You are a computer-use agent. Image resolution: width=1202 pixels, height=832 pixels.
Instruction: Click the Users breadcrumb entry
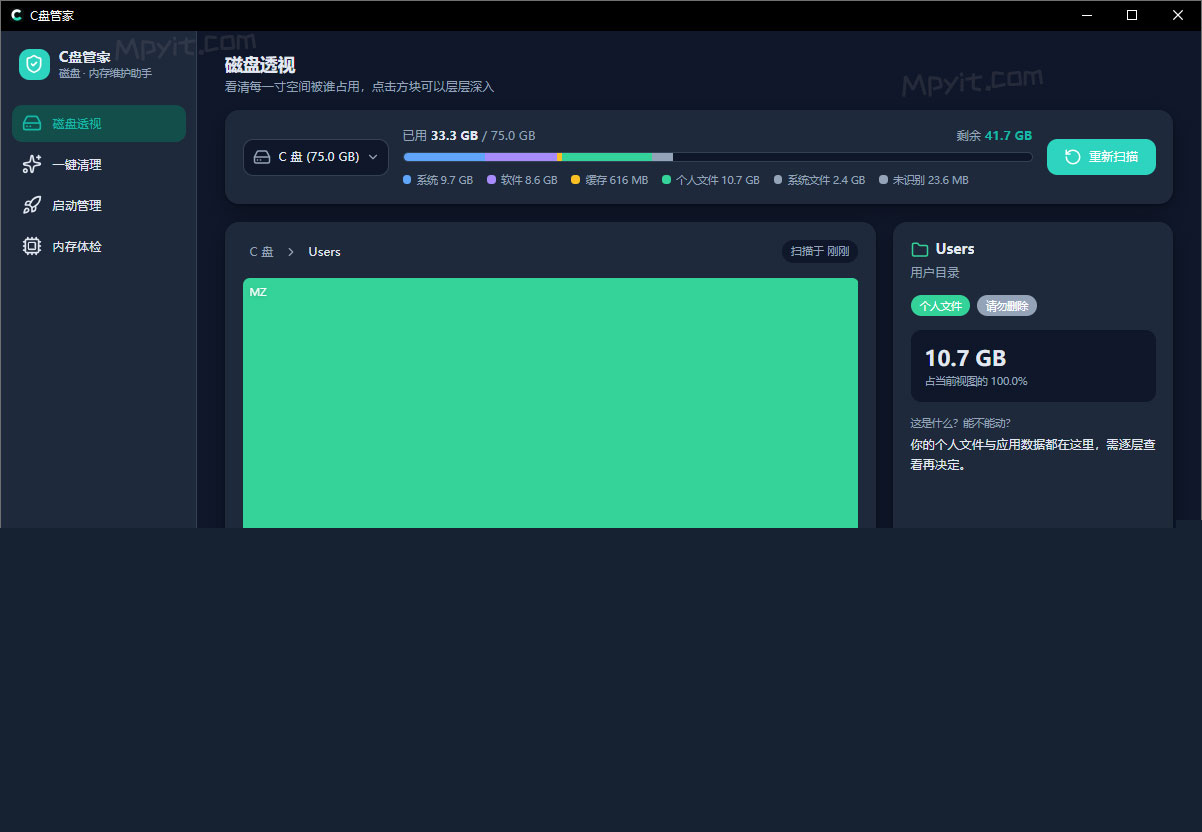tap(324, 252)
